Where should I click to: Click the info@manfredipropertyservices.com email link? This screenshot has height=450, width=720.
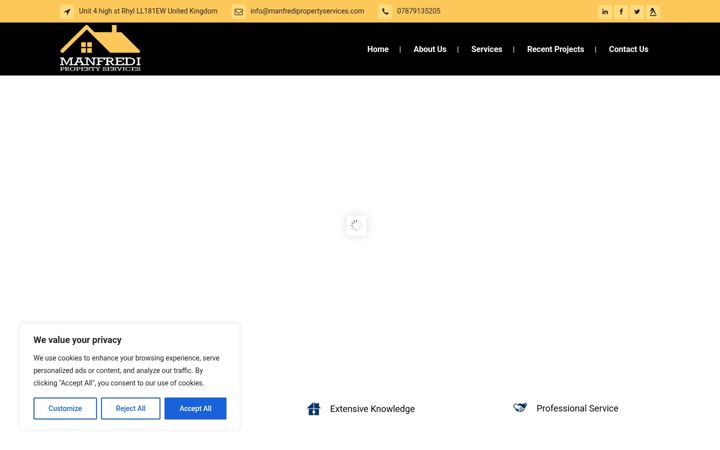point(307,11)
